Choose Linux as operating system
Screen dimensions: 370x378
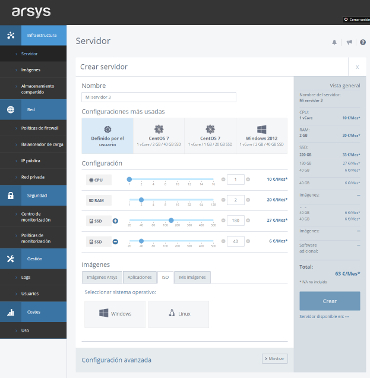coord(178,314)
